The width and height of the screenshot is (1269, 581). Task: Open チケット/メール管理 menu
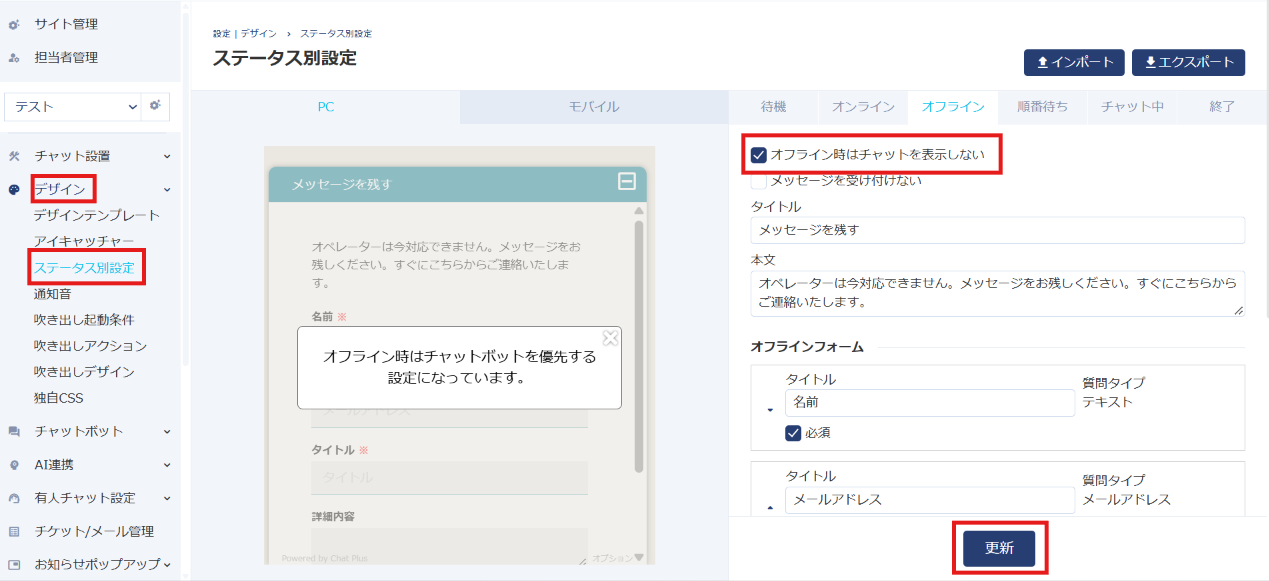pos(94,531)
